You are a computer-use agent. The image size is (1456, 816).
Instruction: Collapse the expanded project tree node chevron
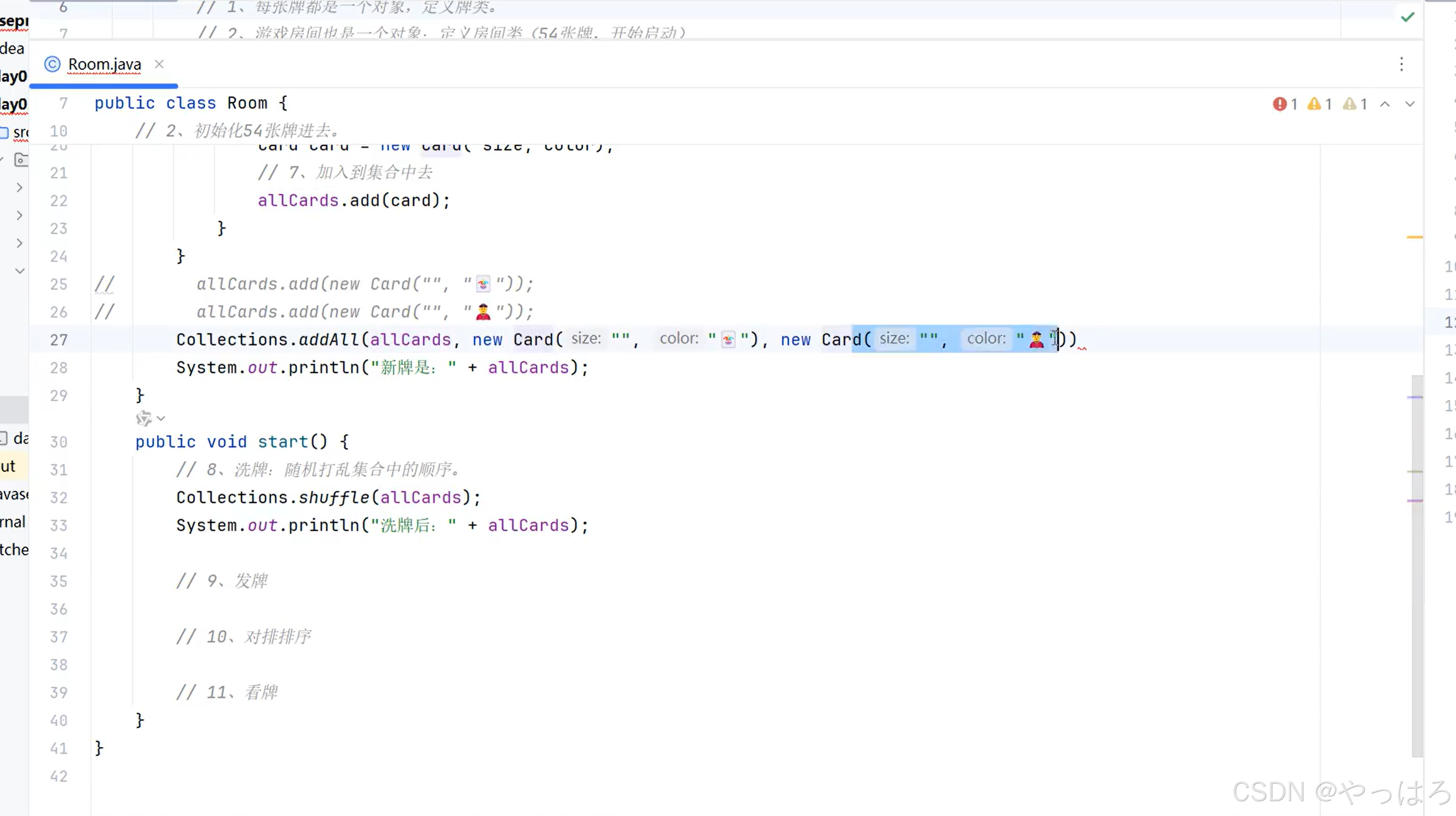click(x=20, y=271)
